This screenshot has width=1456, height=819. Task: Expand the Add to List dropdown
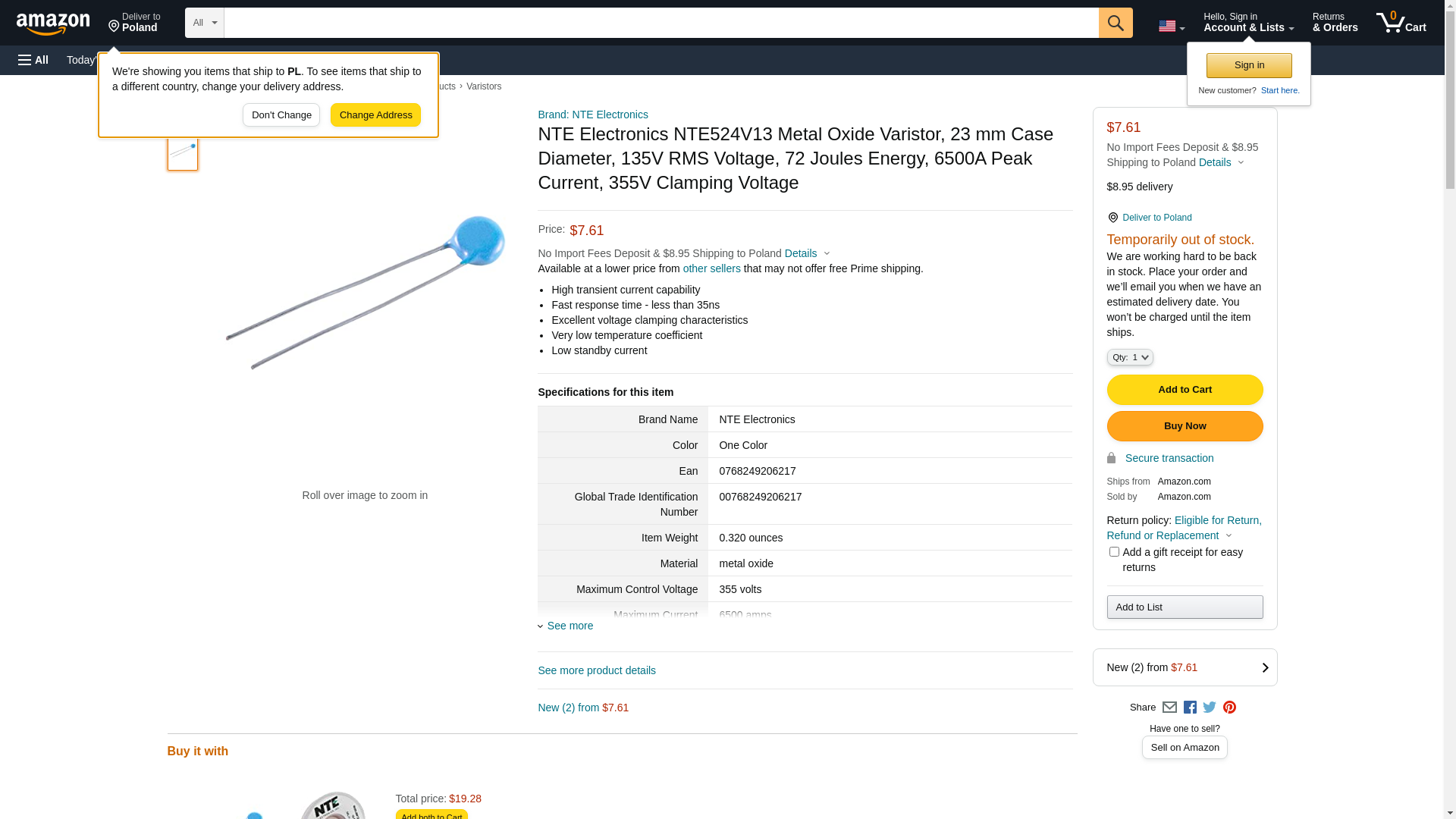[1184, 607]
